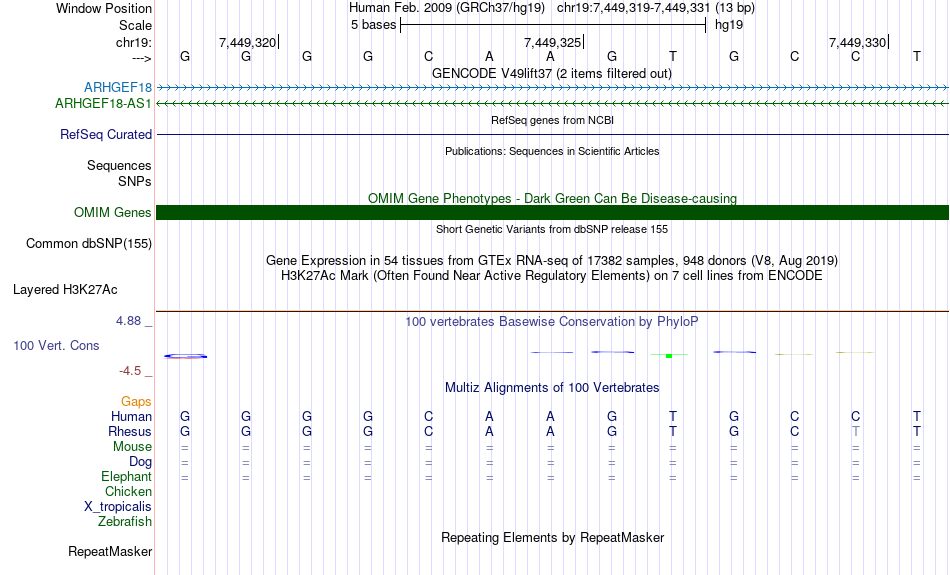
Task: Click the Basewise Conservation by PhyloP title
Action: (552, 322)
